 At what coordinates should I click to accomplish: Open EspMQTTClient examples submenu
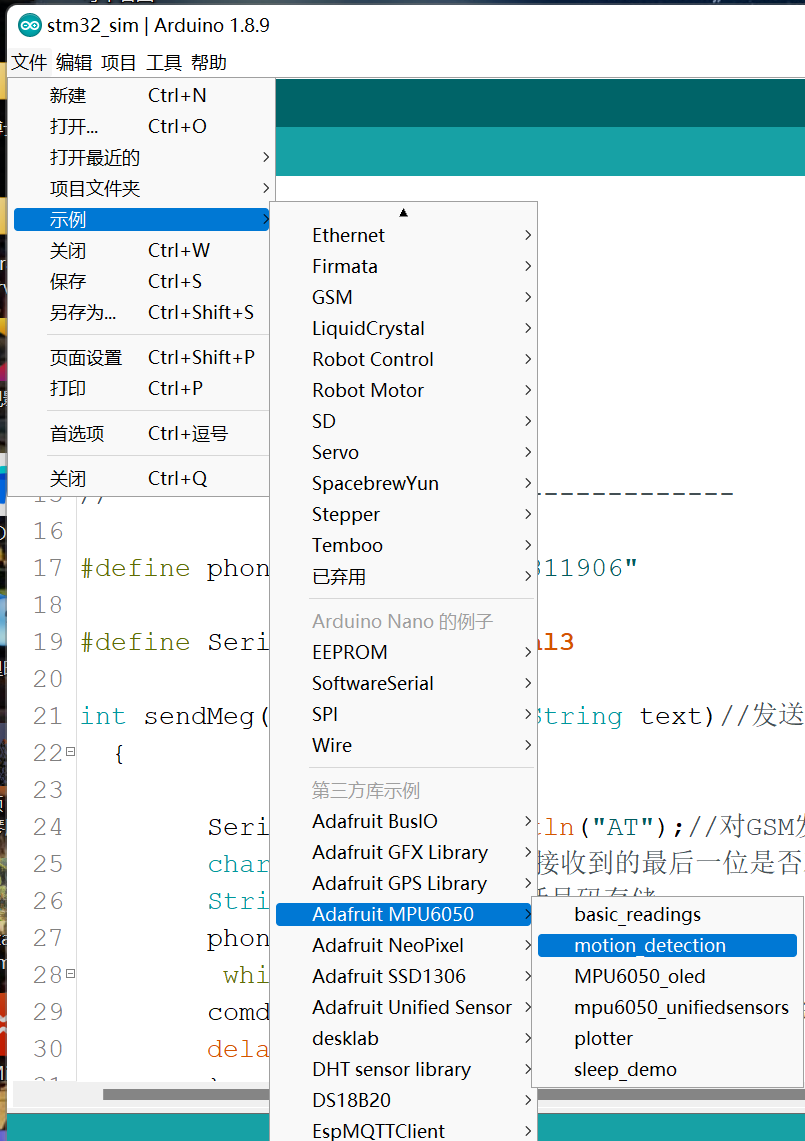pos(404,1131)
